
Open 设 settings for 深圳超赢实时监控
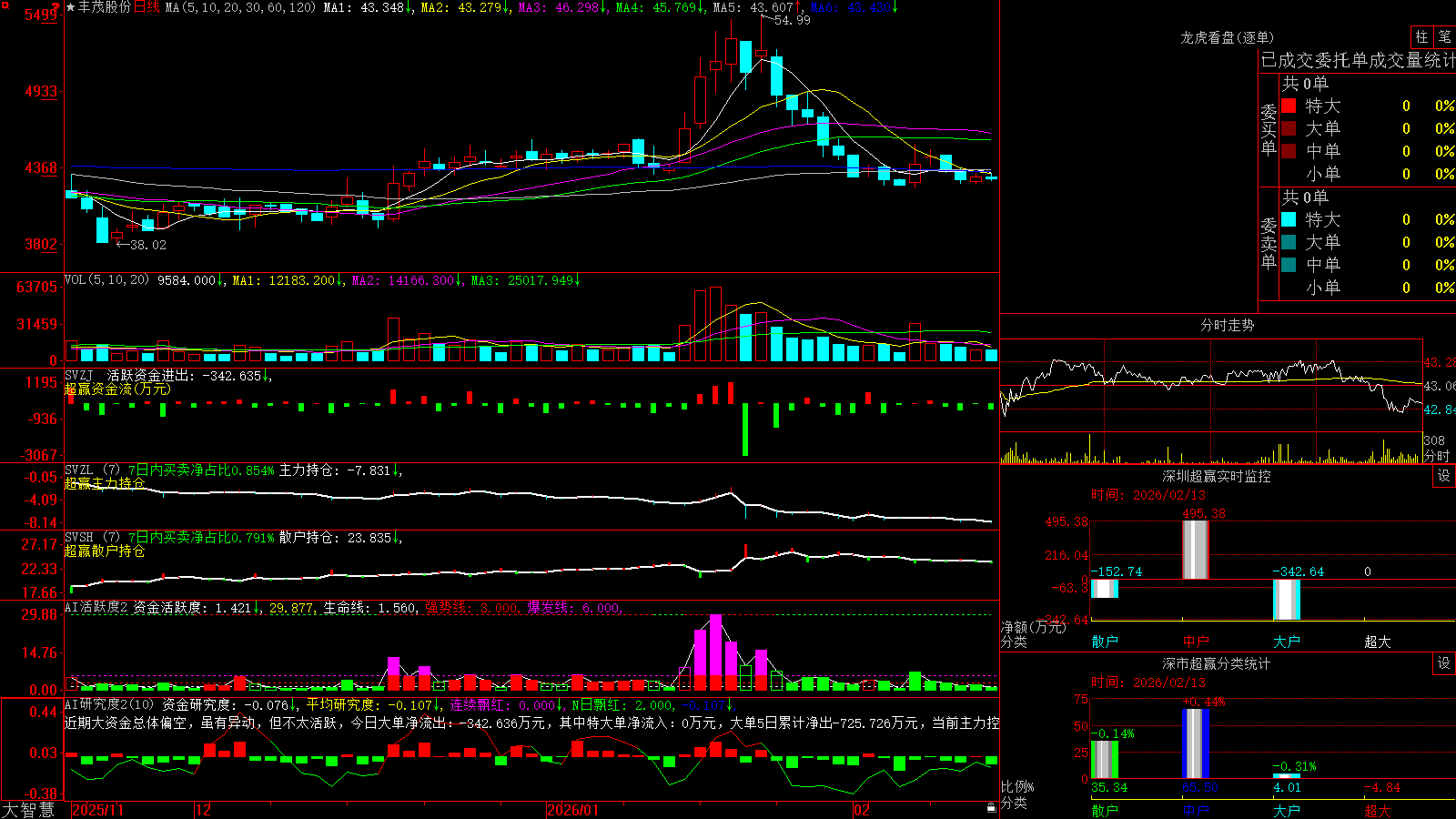click(1443, 476)
